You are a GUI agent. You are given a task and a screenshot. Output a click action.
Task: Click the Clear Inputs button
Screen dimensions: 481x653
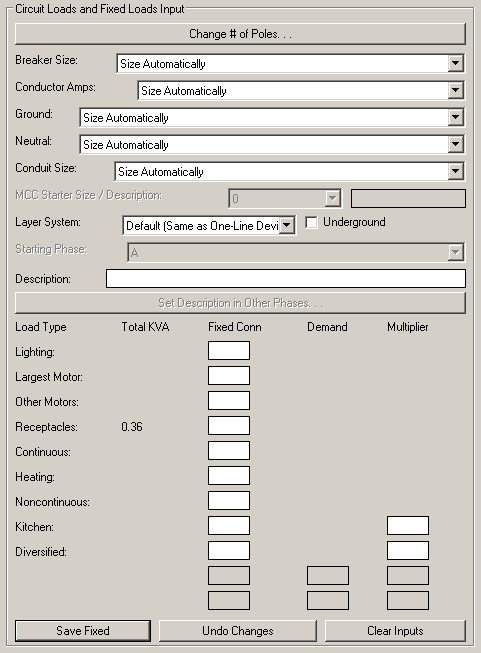coord(395,631)
